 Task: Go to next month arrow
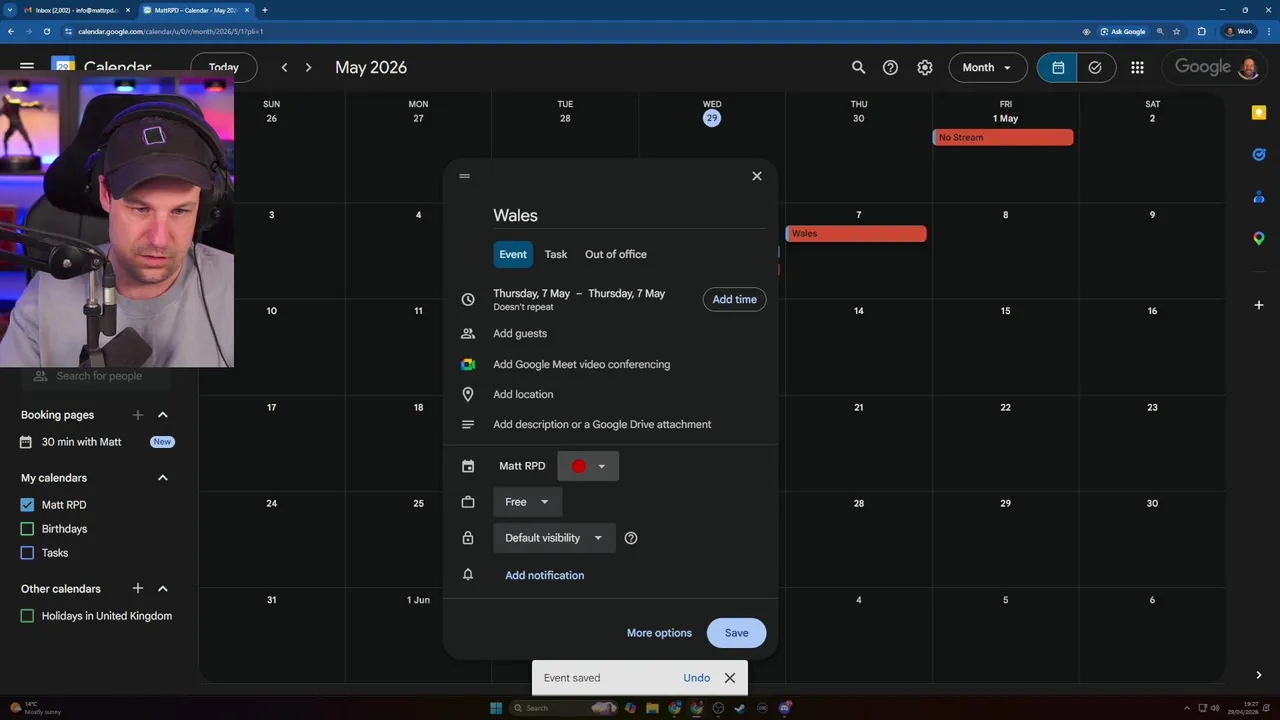coord(308,67)
